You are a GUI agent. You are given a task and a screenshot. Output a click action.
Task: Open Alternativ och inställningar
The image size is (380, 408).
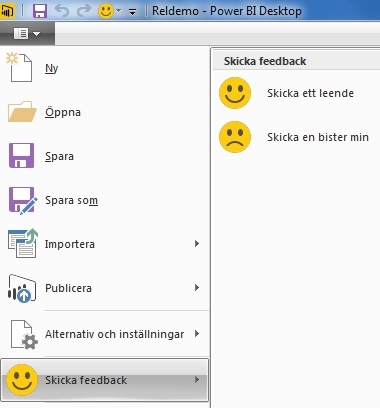point(105,334)
